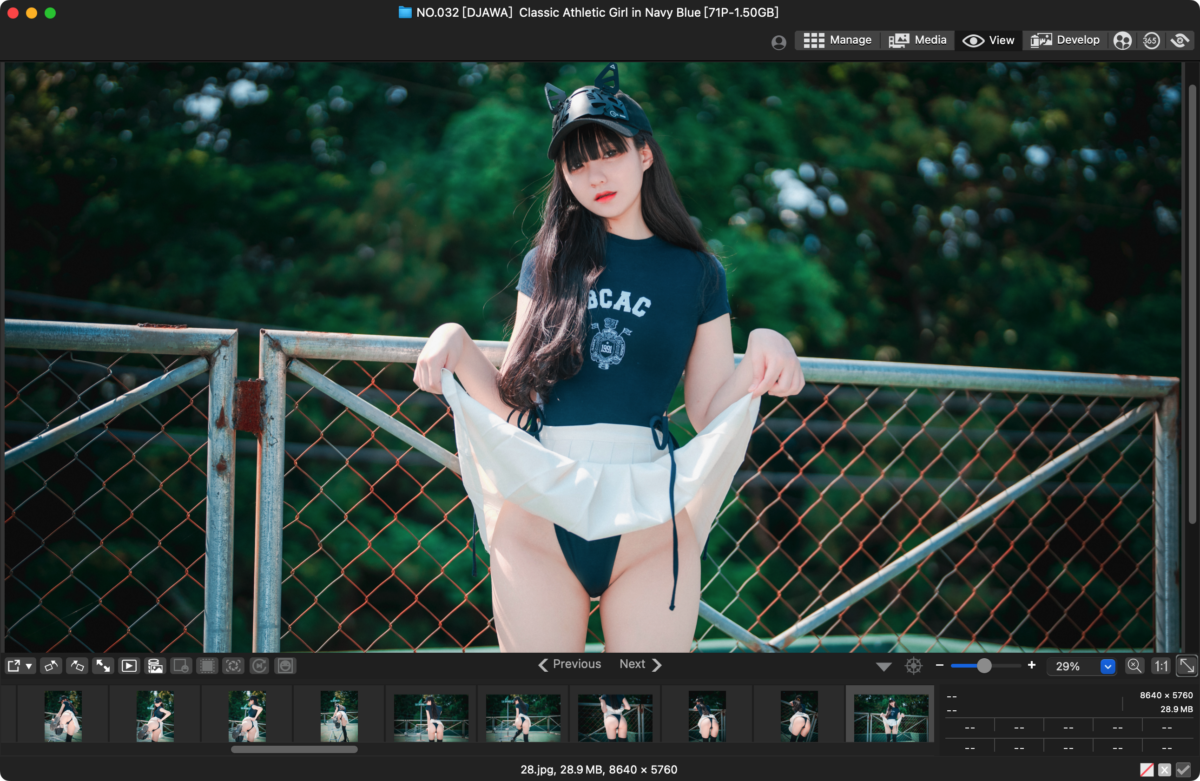
Task: Open the eye messages icon at far right
Action: point(1181,40)
